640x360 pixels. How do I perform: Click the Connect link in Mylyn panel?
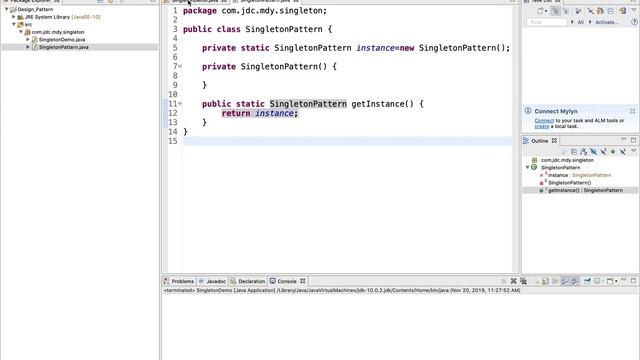[x=544, y=121]
